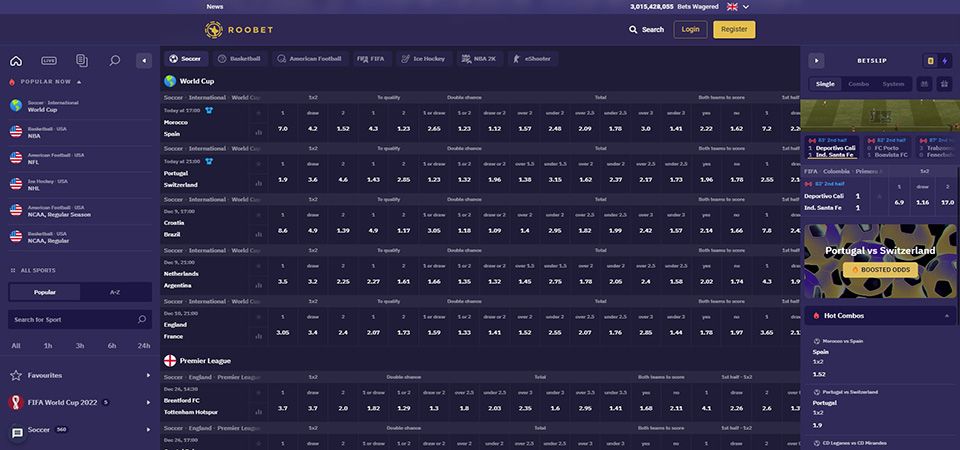This screenshot has height=450, width=960.
Task: Click the jersey icon on Portugal match
Action: (x=209, y=162)
